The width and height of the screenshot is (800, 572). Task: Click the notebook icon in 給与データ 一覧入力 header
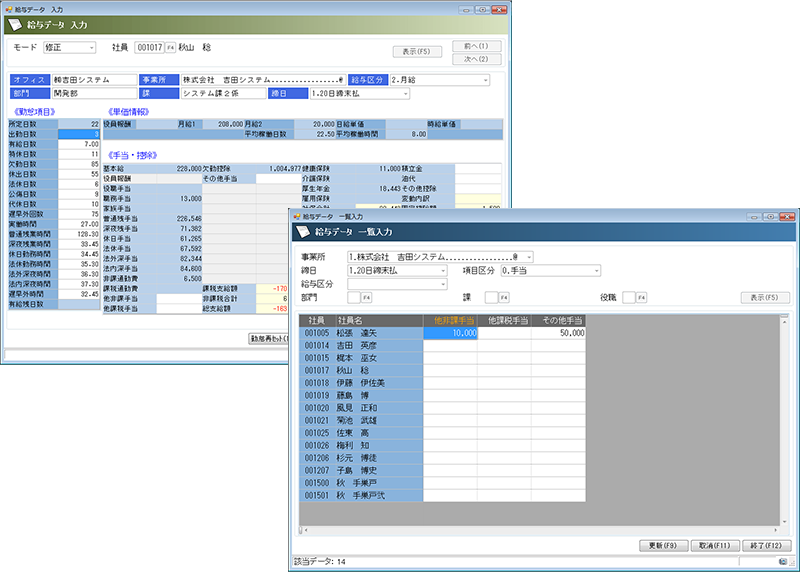point(304,233)
